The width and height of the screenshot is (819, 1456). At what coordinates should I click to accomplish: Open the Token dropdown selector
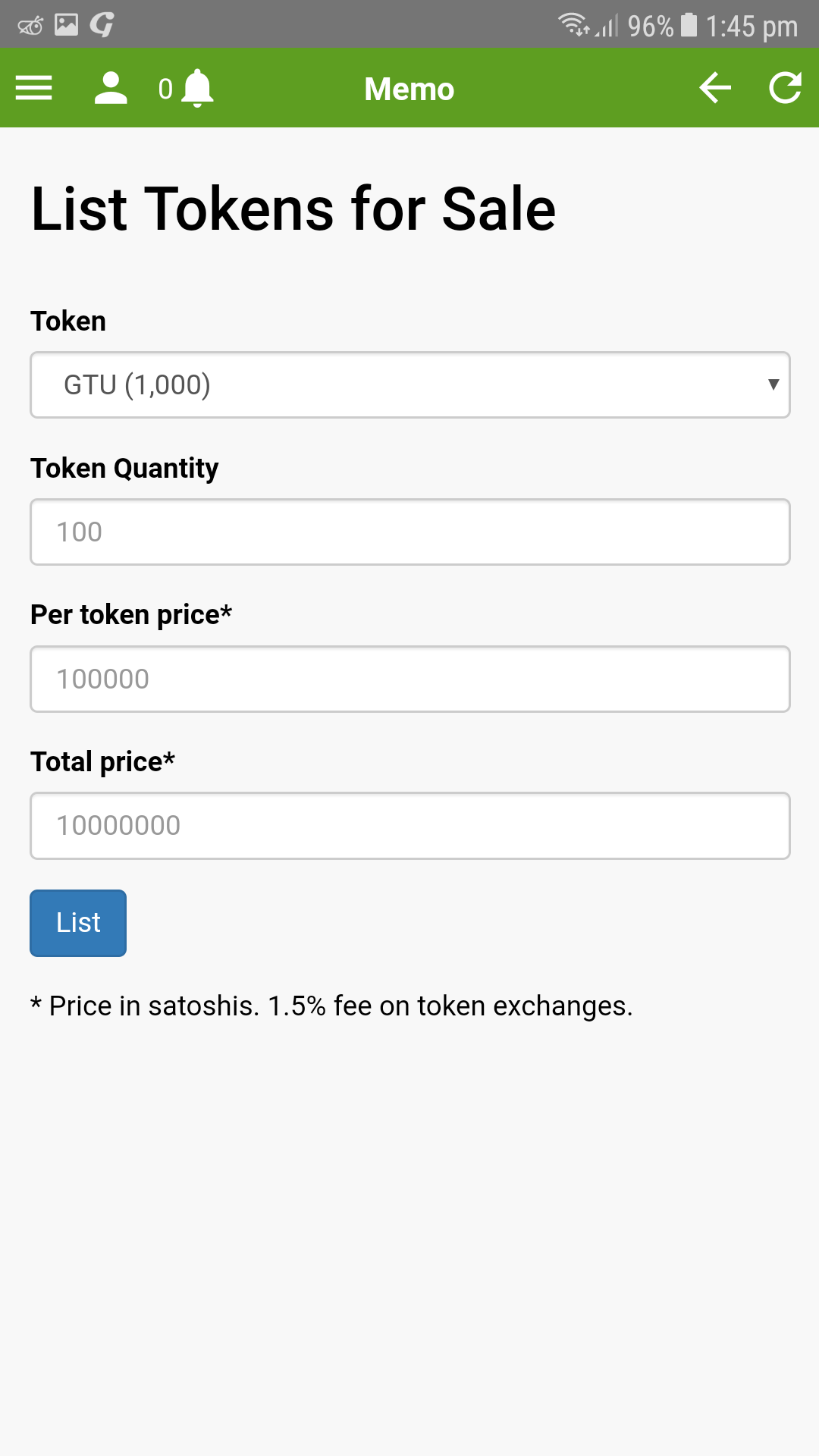coord(410,384)
